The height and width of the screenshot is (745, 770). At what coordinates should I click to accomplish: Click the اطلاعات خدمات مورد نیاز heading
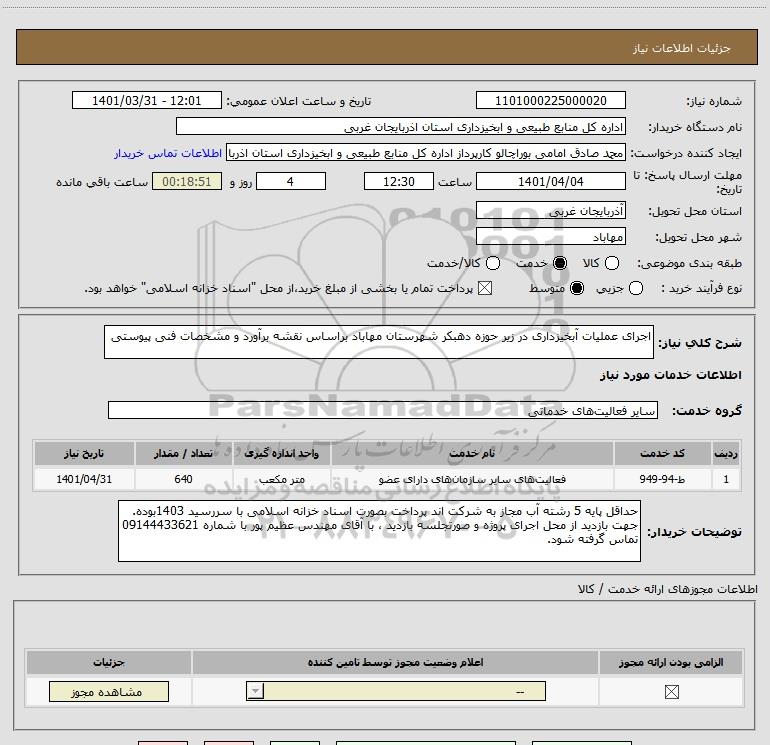point(670,375)
